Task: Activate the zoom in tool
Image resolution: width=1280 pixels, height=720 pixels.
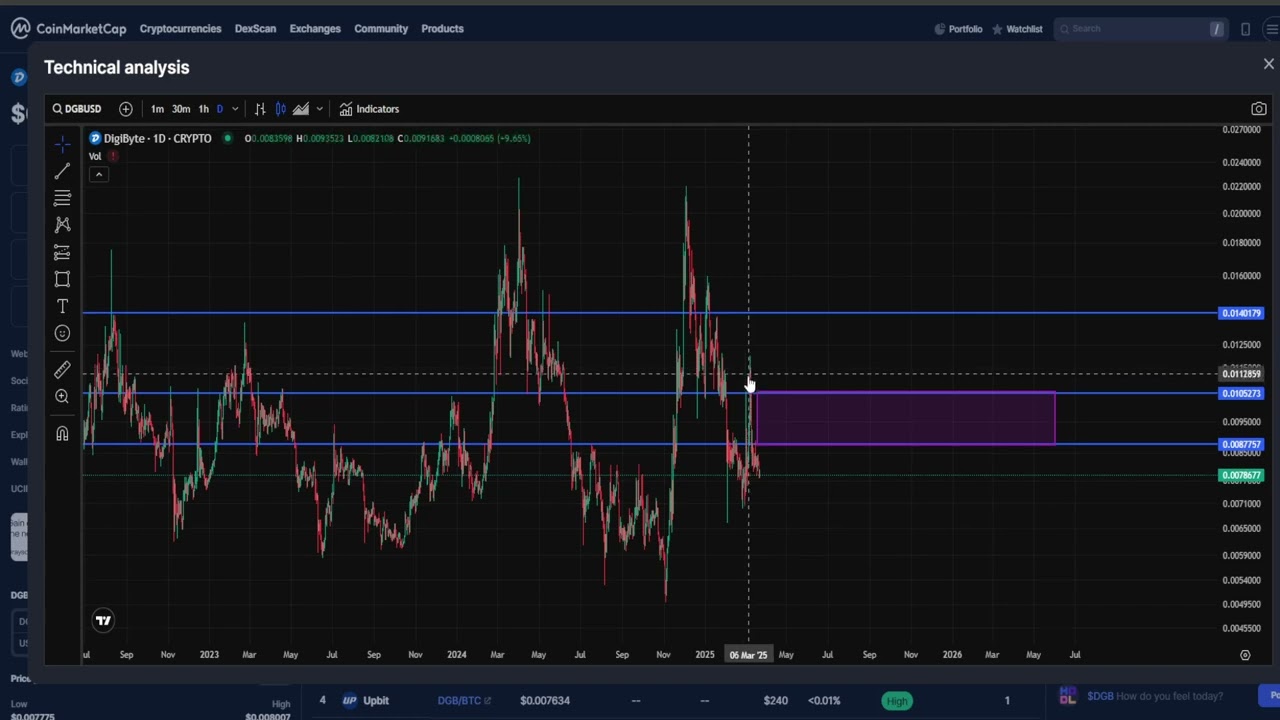Action: pyautogui.click(x=62, y=397)
